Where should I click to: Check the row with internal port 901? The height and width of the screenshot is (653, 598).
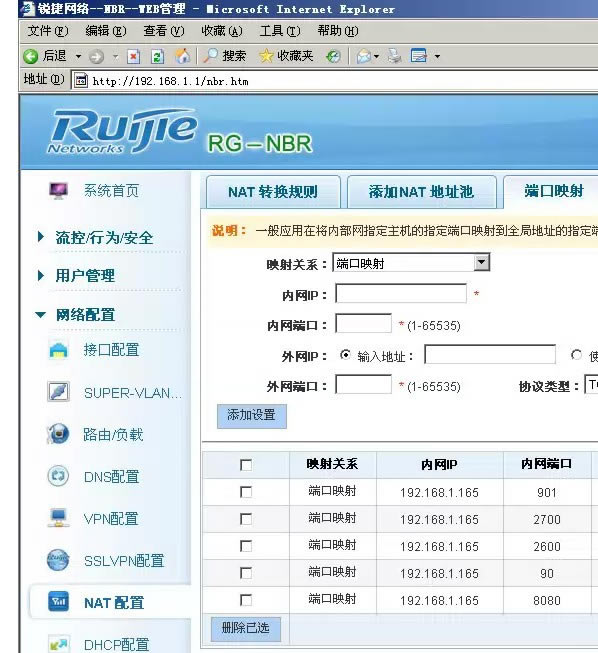(x=246, y=492)
